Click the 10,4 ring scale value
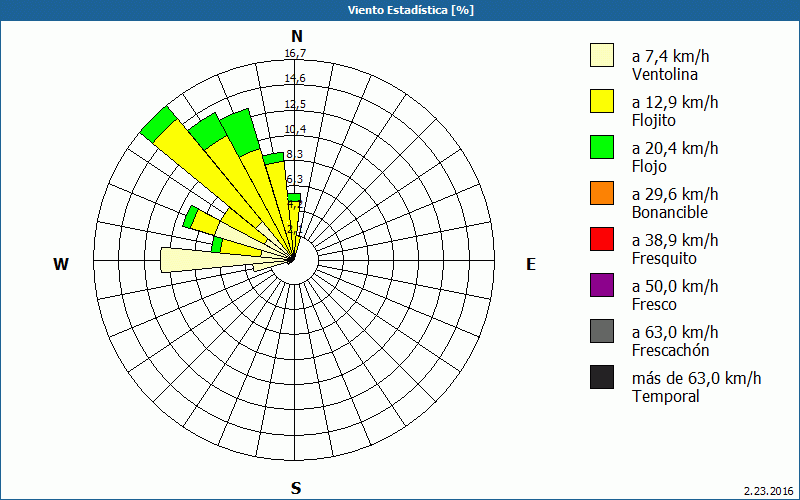Image resolution: width=800 pixels, height=500 pixels. click(x=295, y=129)
